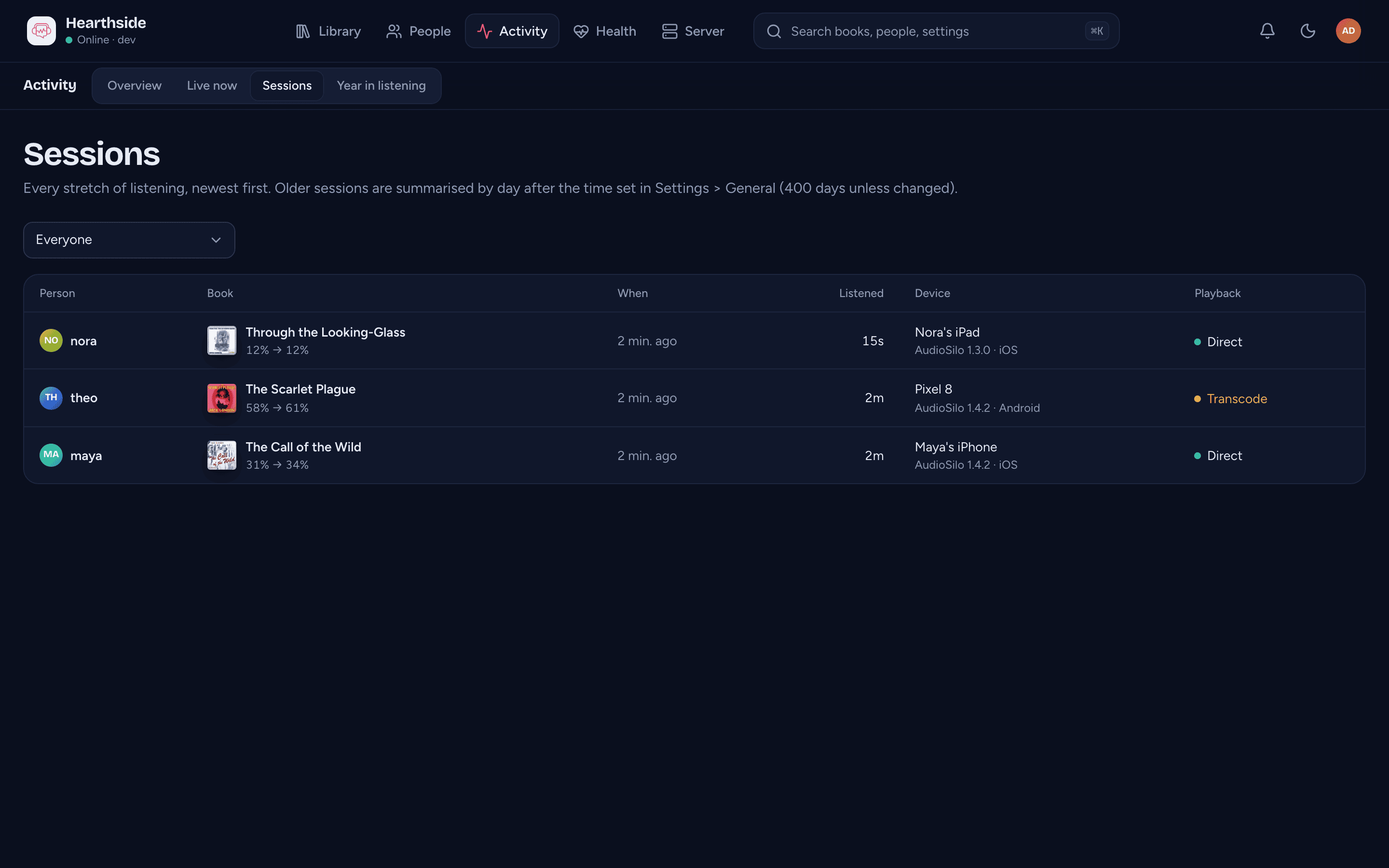Screen dimensions: 1389x868
Task: Click the search magnifier icon
Action: point(774,31)
